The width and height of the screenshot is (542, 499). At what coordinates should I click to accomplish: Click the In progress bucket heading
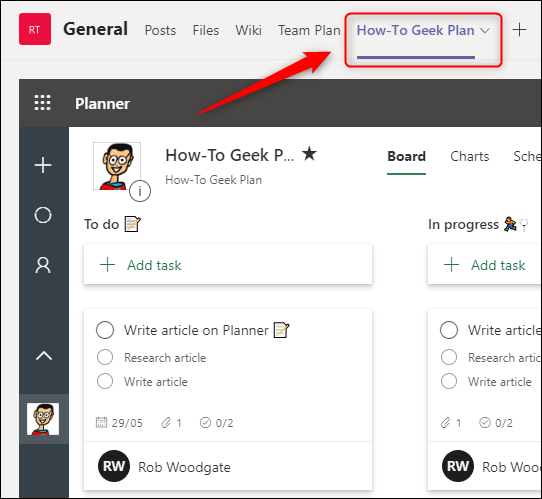click(478, 224)
